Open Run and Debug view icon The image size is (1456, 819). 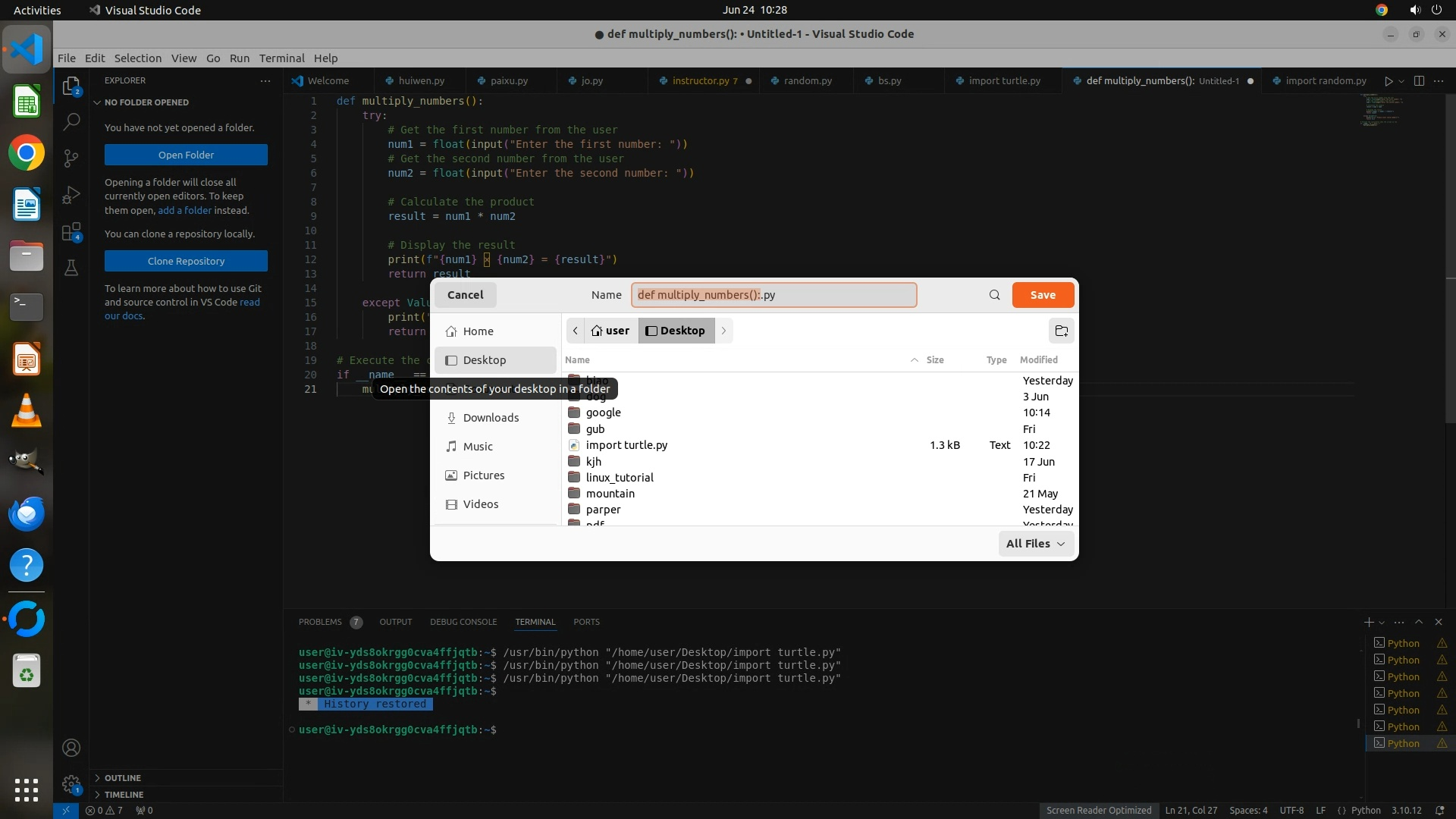pyautogui.click(x=71, y=195)
